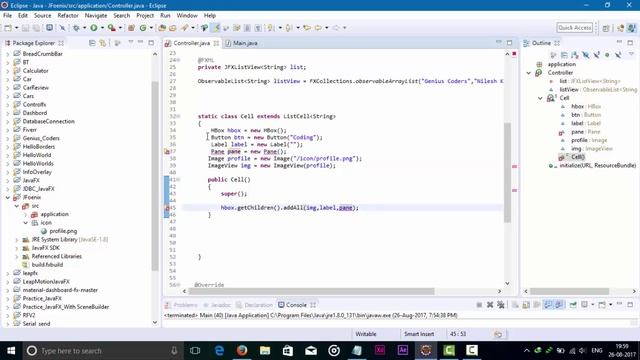This screenshot has width=640, height=360.
Task: Click the Debug bug icon in toolbar
Action: (x=76, y=28)
